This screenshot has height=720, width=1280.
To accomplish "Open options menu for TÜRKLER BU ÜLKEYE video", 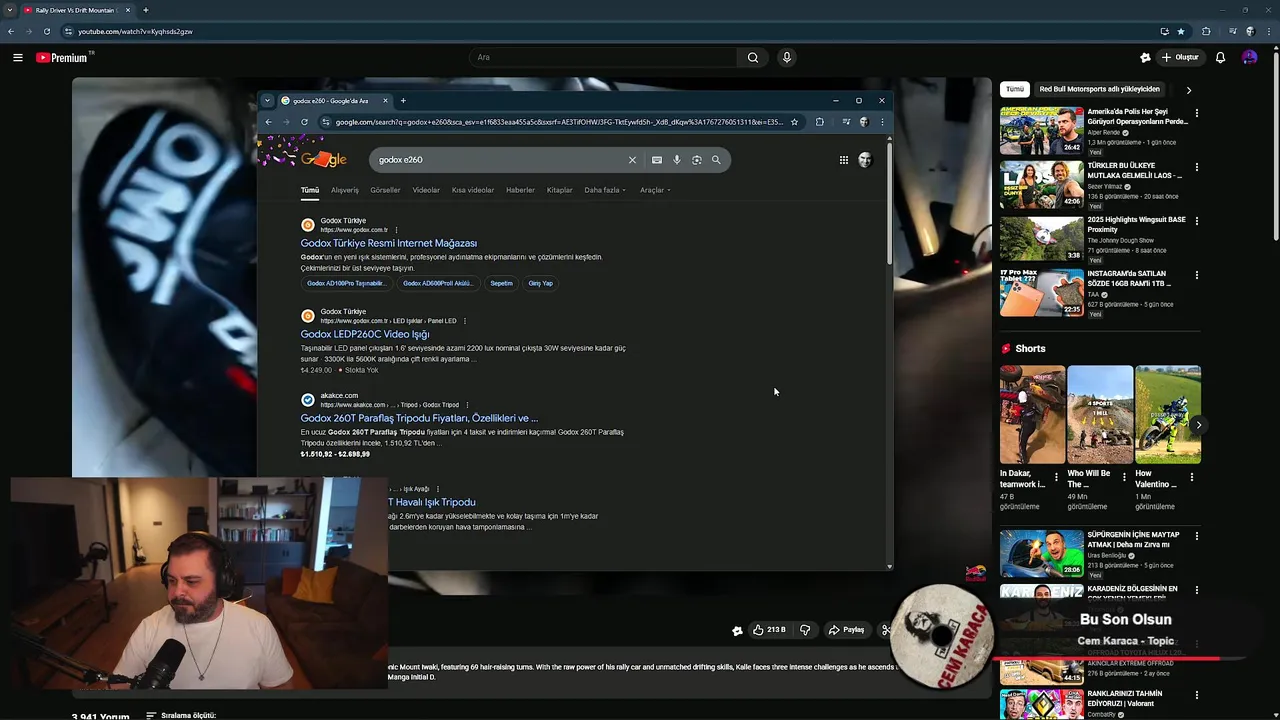I will (1196, 167).
